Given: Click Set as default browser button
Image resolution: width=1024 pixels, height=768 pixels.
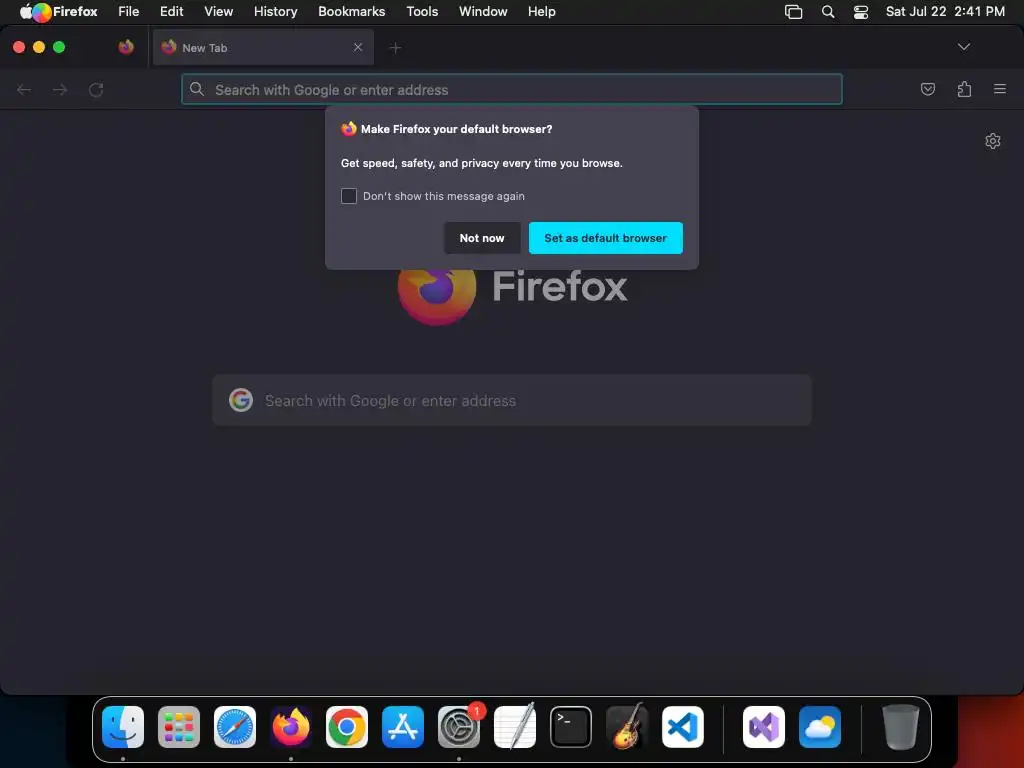Looking at the screenshot, I should 605,238.
